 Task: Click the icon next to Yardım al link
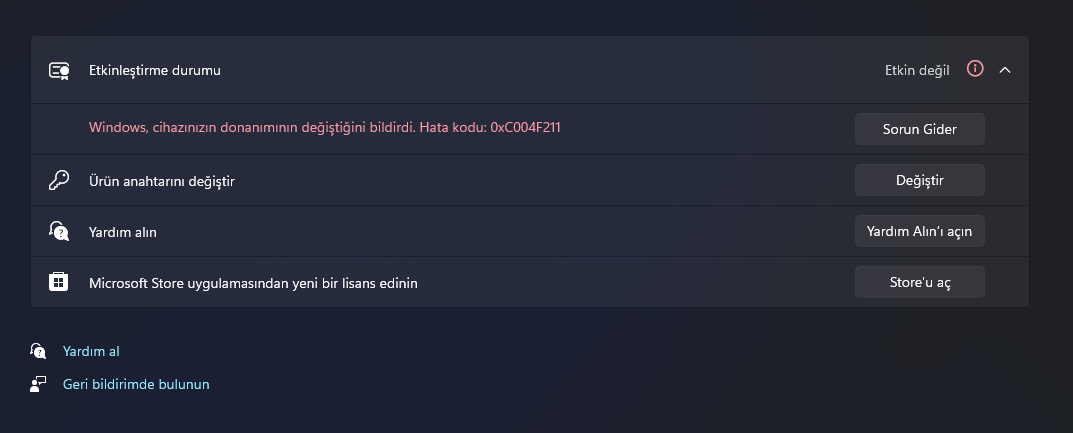(38, 351)
